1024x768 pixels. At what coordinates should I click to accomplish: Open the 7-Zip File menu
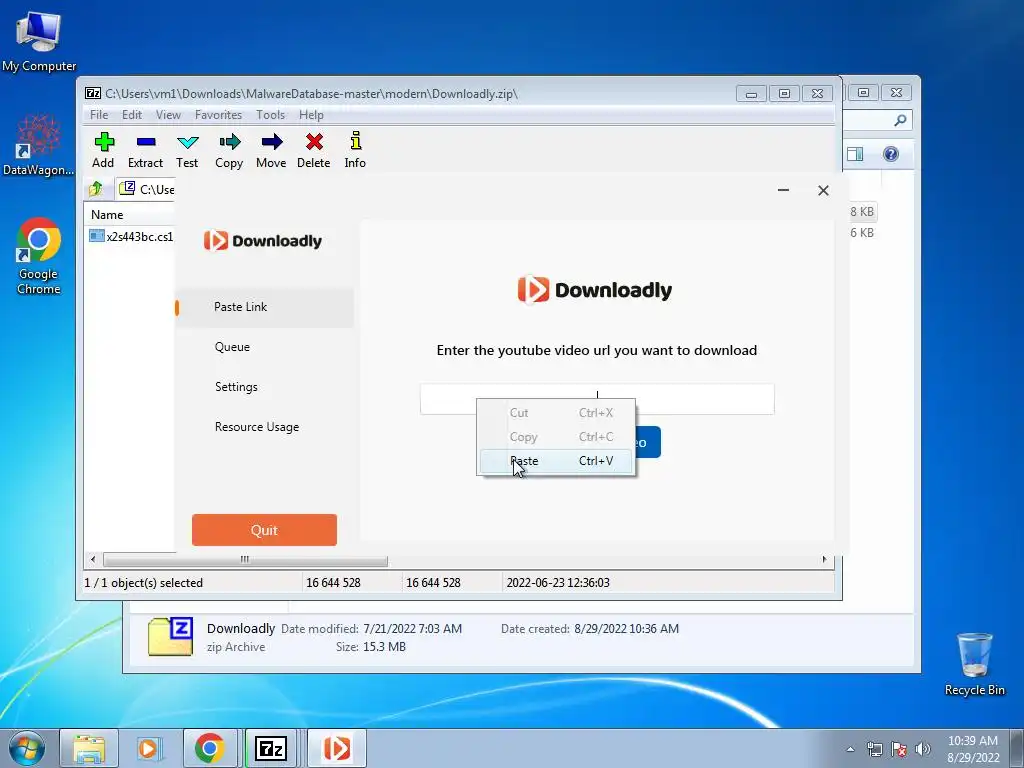click(99, 115)
